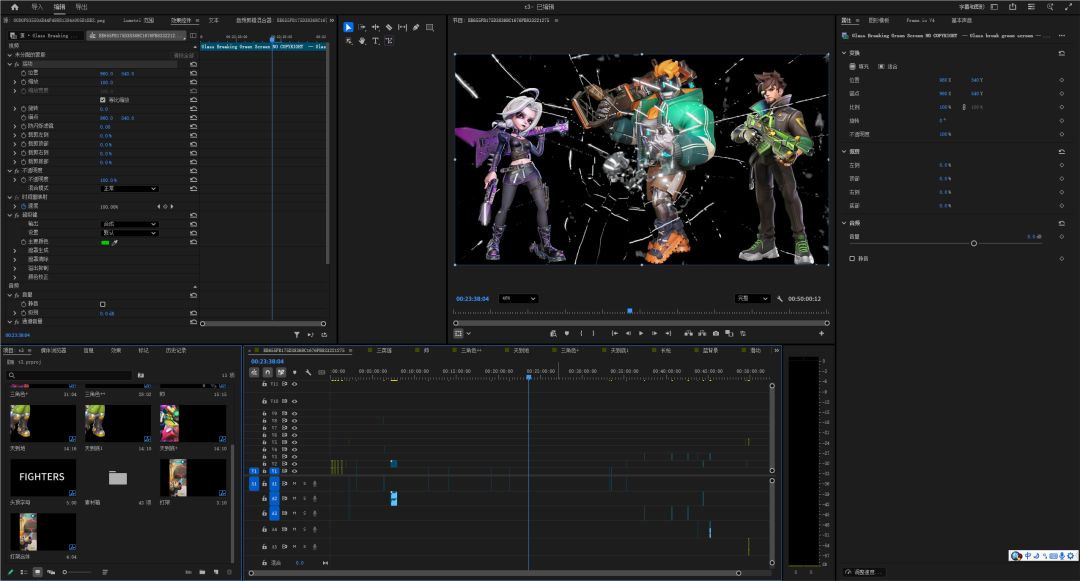
Task: Select the Ripple Edit tool
Action: pos(375,28)
